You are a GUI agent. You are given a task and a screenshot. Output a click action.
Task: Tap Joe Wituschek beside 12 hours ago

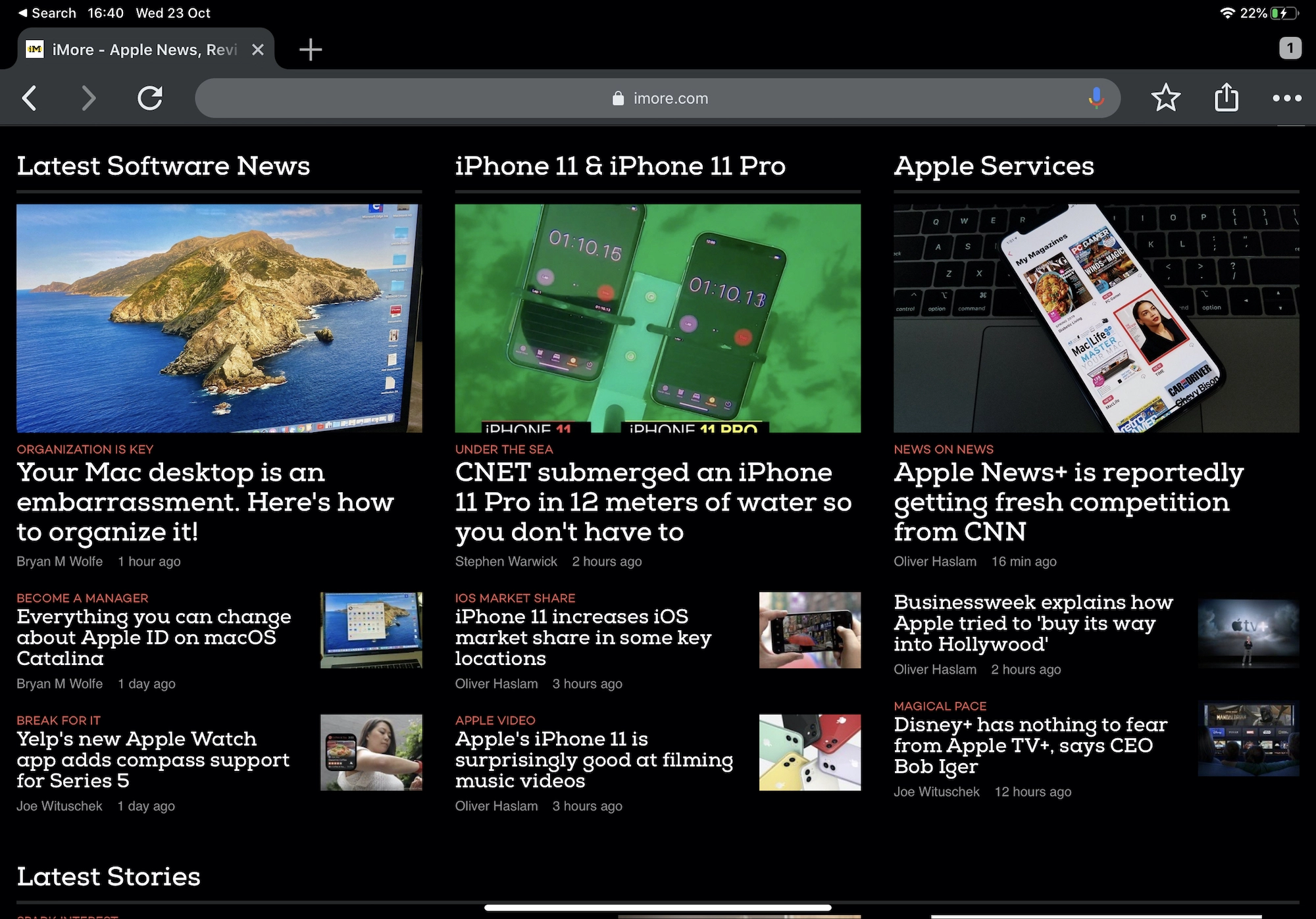pyautogui.click(x=936, y=791)
